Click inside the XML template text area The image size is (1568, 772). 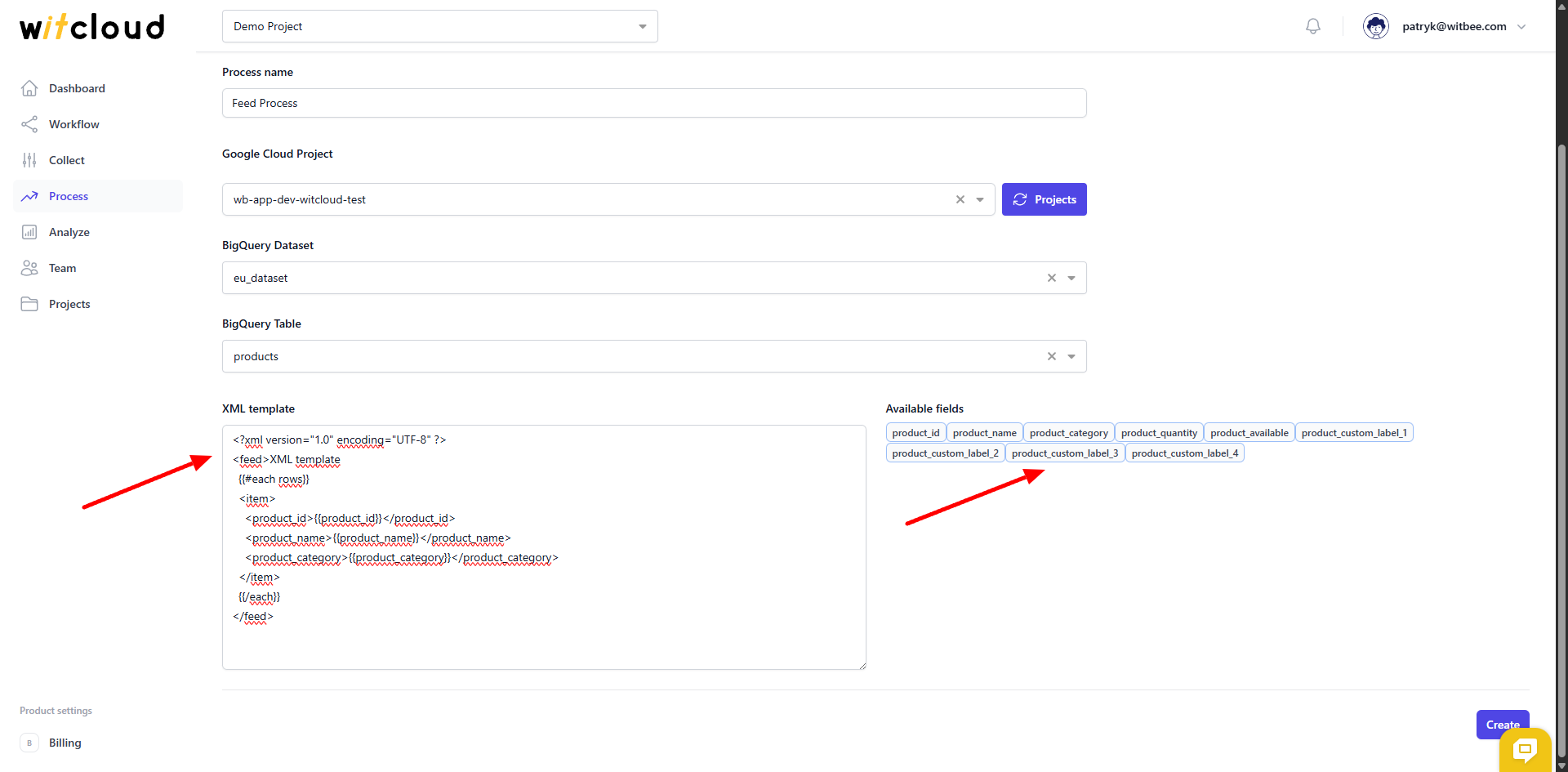click(544, 547)
